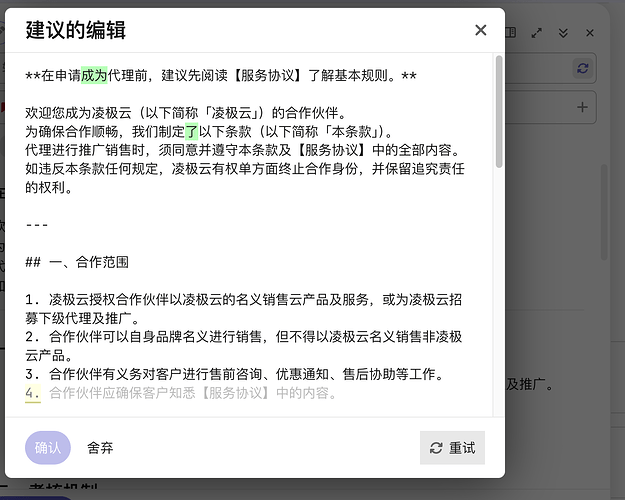Click the background page scrollbar at right
625x500 pixels.
pyautogui.click(x=604, y=211)
